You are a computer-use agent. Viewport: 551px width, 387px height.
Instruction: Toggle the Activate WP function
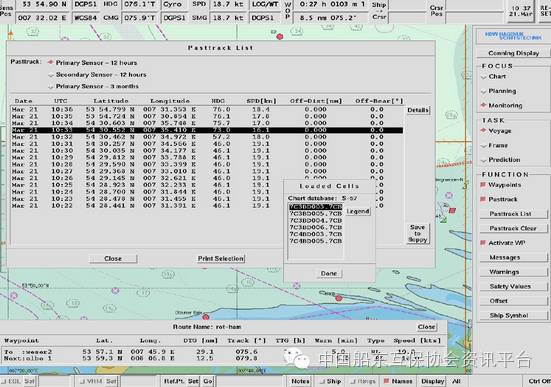pos(483,243)
